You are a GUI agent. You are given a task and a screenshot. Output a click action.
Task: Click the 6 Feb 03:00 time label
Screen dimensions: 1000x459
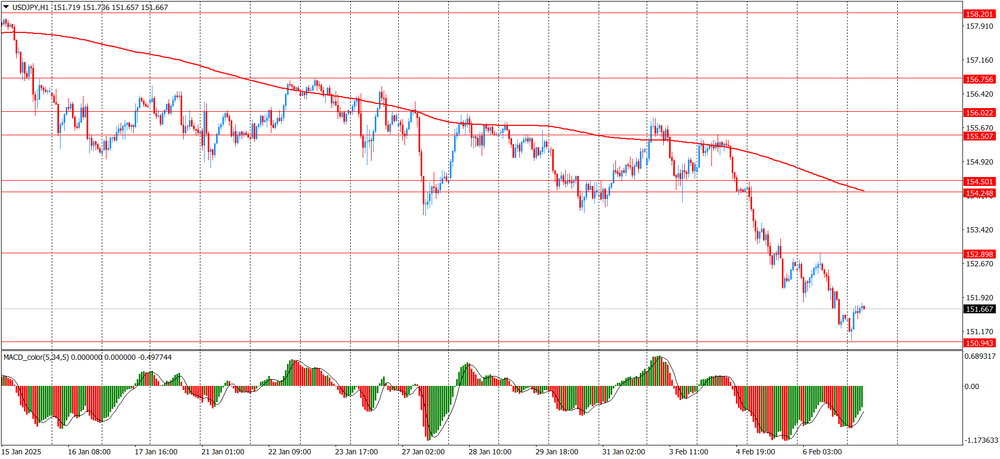coord(826,452)
